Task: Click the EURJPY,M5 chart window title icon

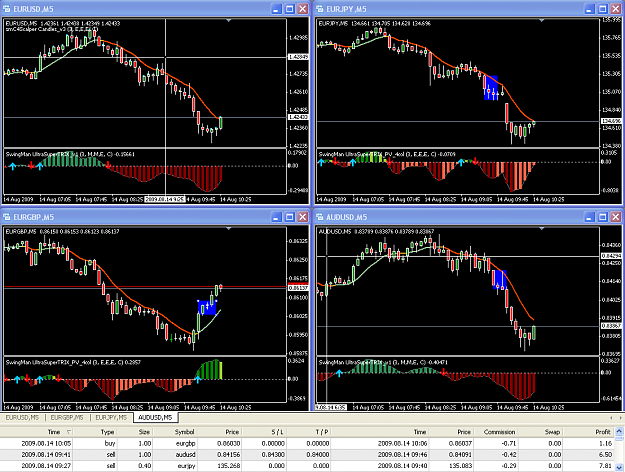Action: [x=319, y=9]
